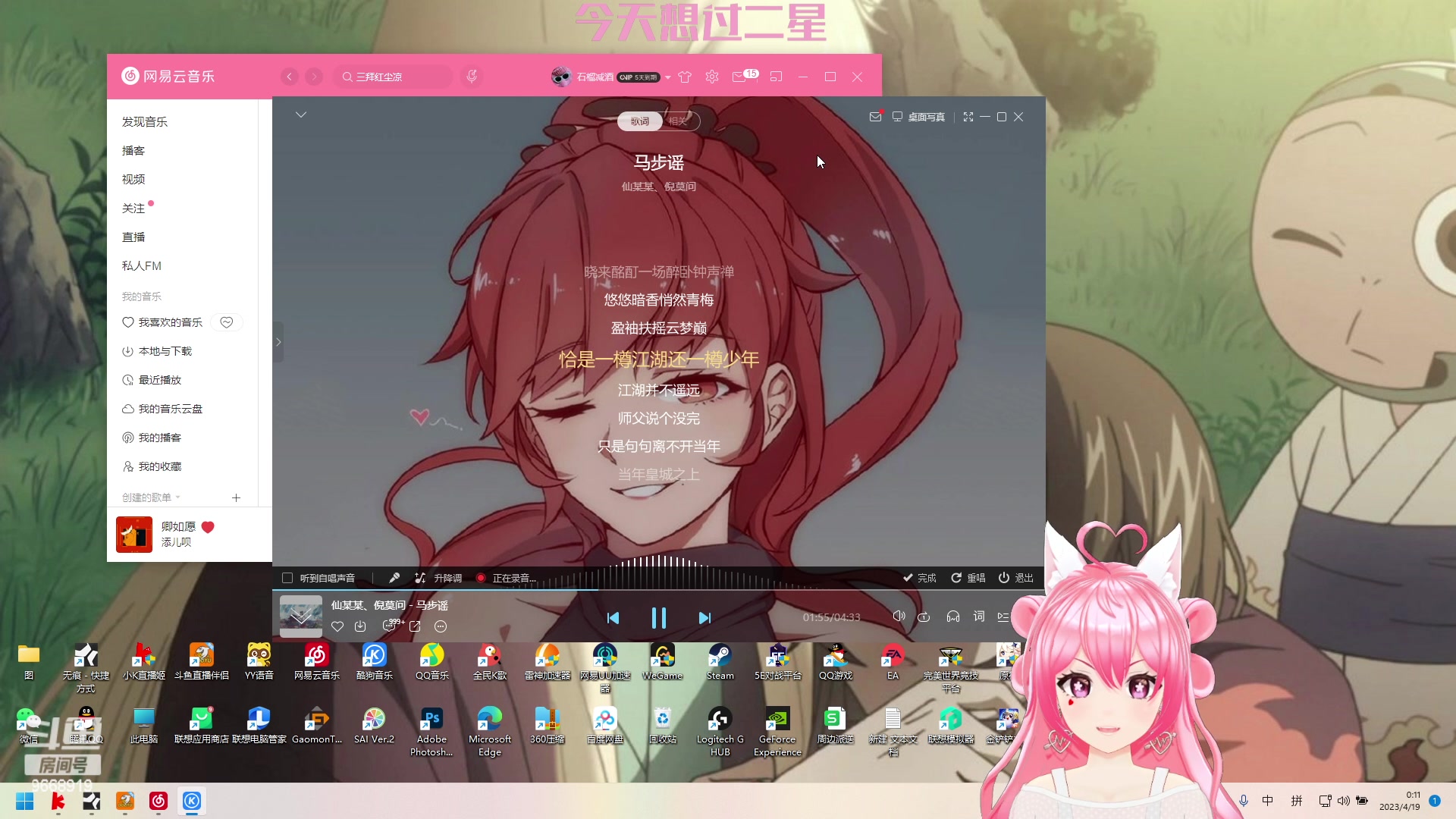This screenshot has width=1456, height=819.
Task: Open the more options ellipsis icon
Action: click(x=441, y=626)
